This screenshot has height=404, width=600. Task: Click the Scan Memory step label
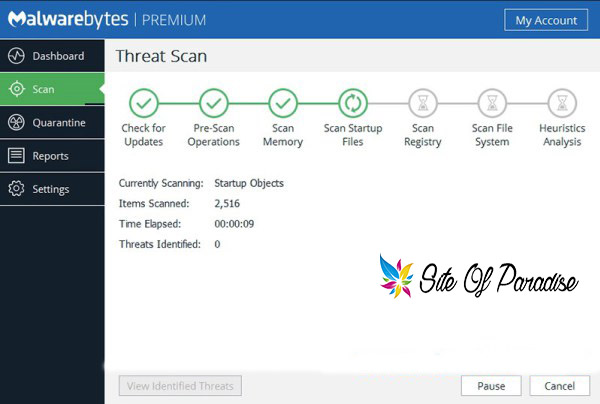pyautogui.click(x=283, y=135)
